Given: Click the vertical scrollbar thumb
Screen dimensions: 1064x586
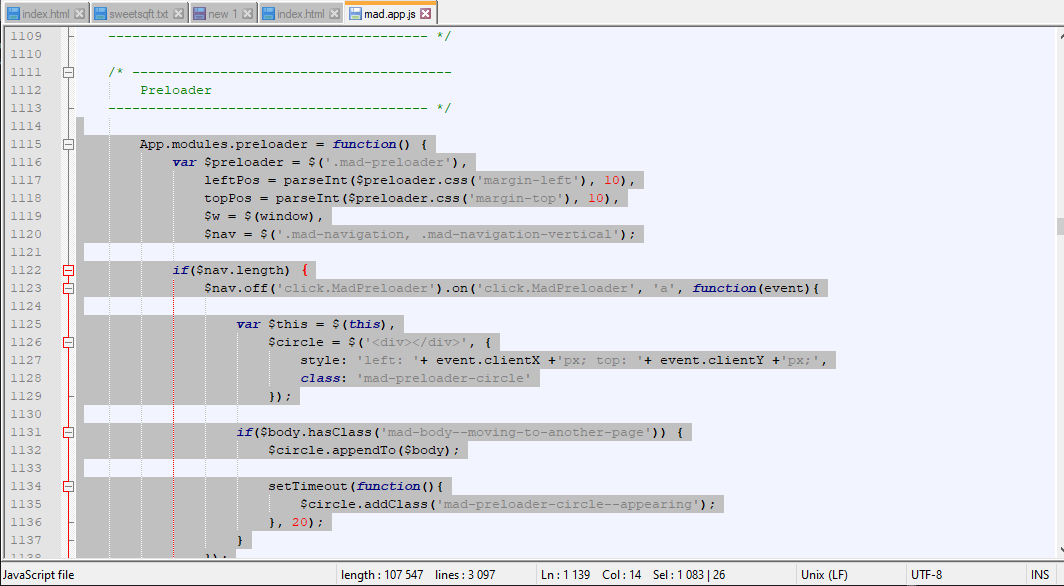Looking at the screenshot, I should (x=1058, y=227).
